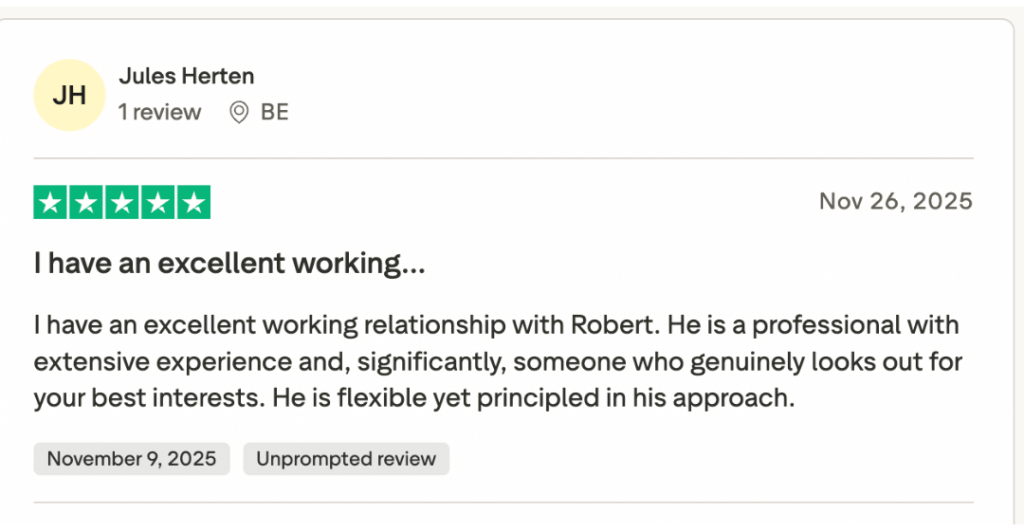Click the November 9, 2025 badge
Viewport: 1024px width, 531px height.
click(x=131, y=459)
